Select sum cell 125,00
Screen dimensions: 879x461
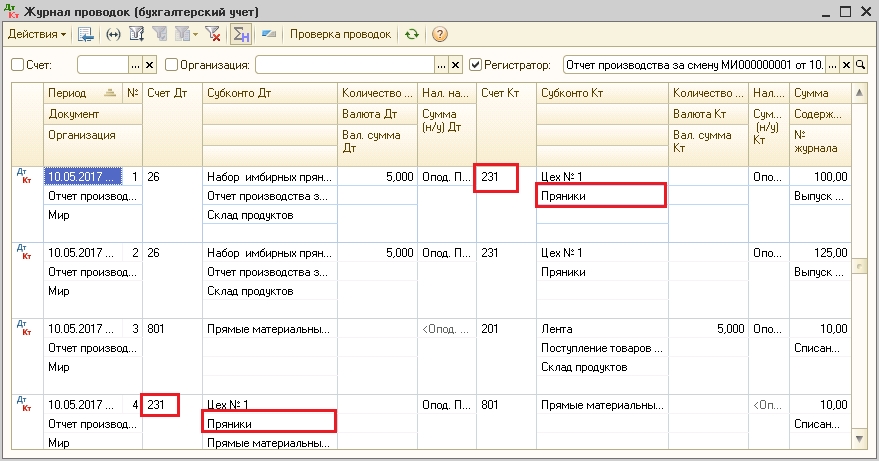pos(820,253)
